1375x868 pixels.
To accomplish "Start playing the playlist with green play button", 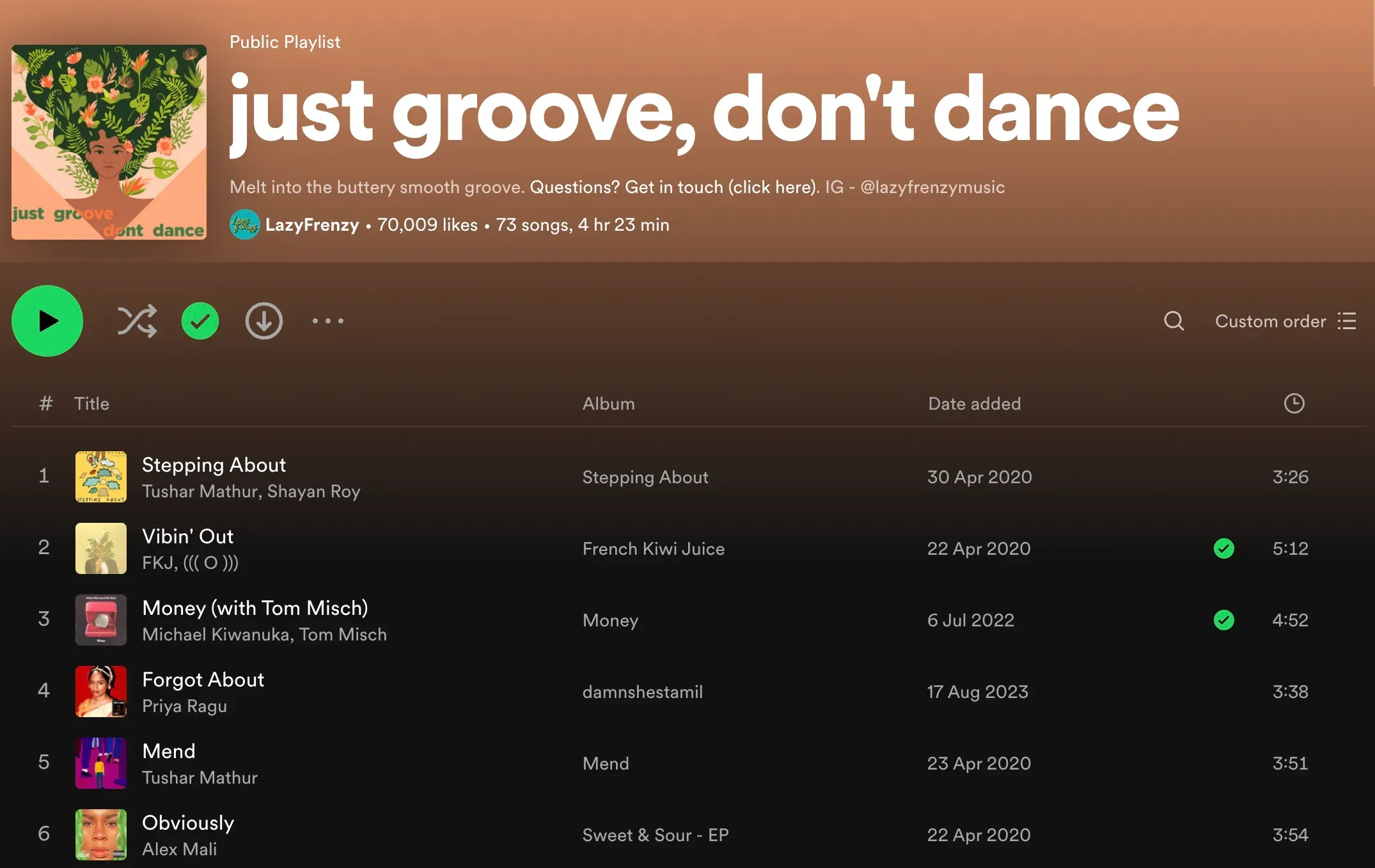I will click(47, 321).
